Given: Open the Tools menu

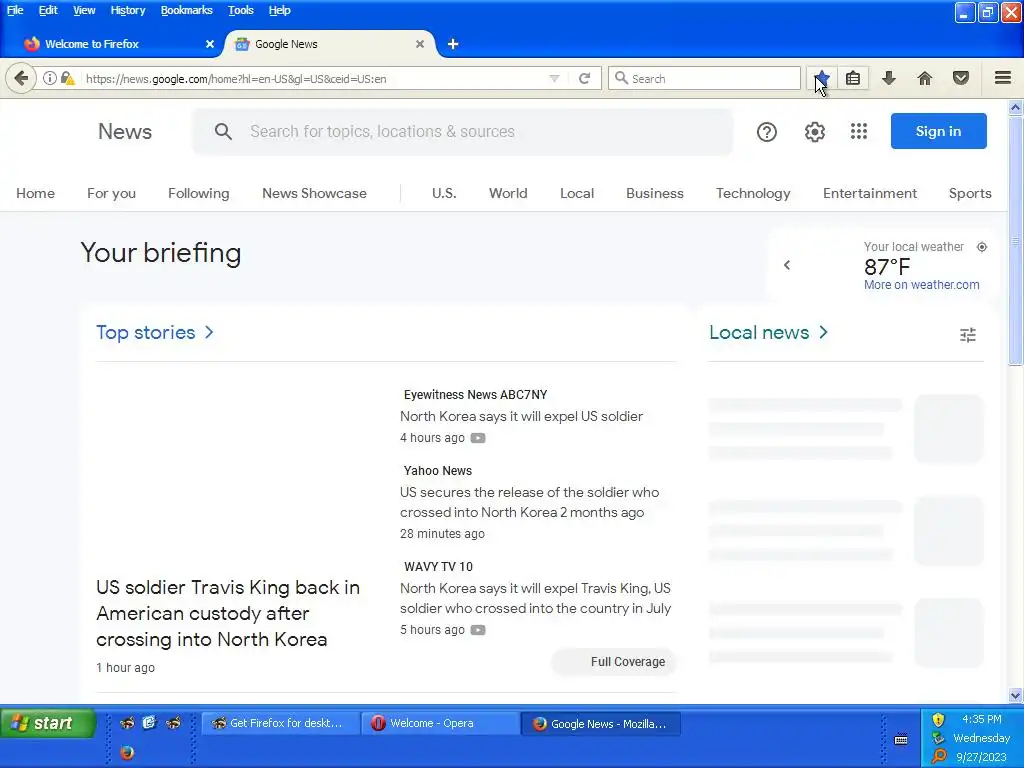Looking at the screenshot, I should [x=240, y=10].
